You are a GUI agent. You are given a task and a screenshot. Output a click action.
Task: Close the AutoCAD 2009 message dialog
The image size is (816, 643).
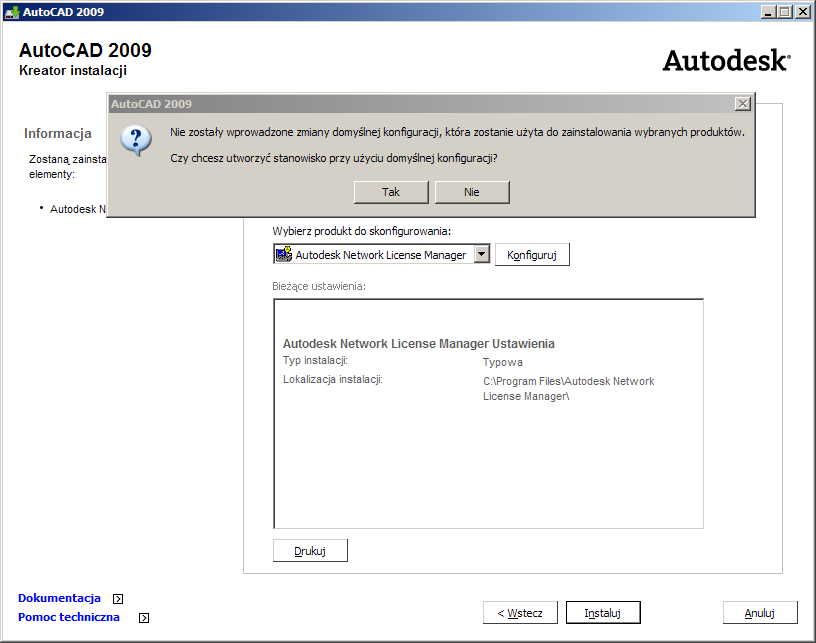pyautogui.click(x=743, y=104)
